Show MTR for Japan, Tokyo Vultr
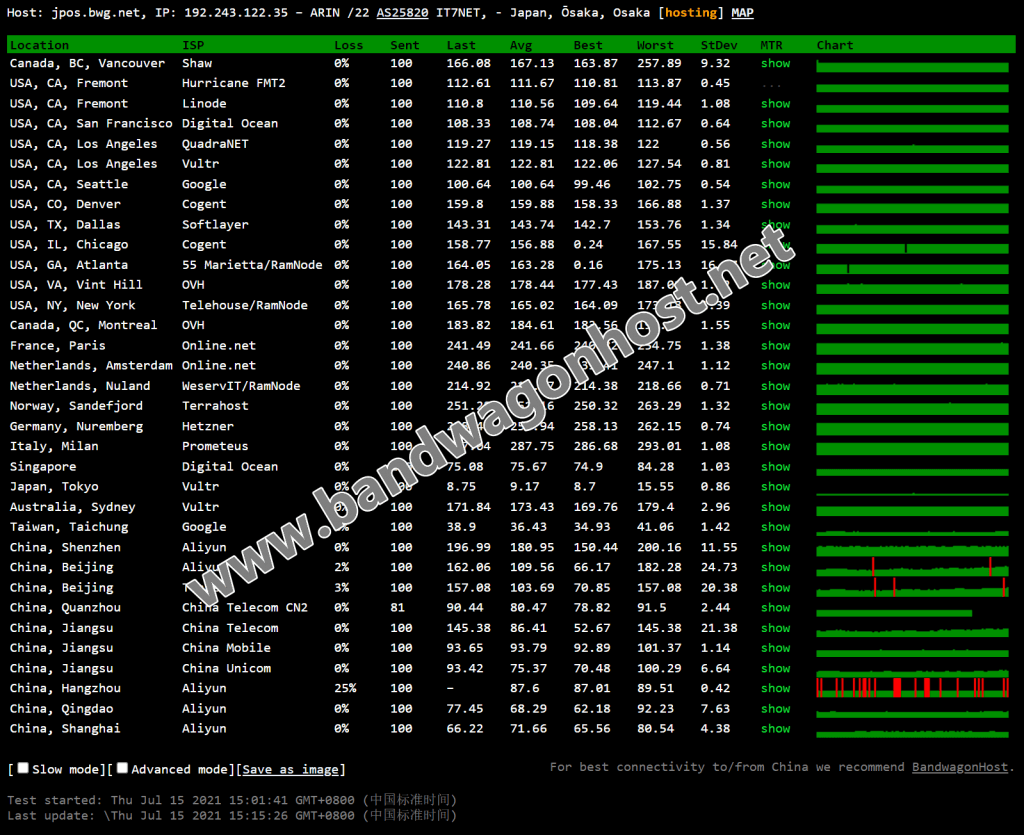Image resolution: width=1024 pixels, height=835 pixels. tap(775, 486)
